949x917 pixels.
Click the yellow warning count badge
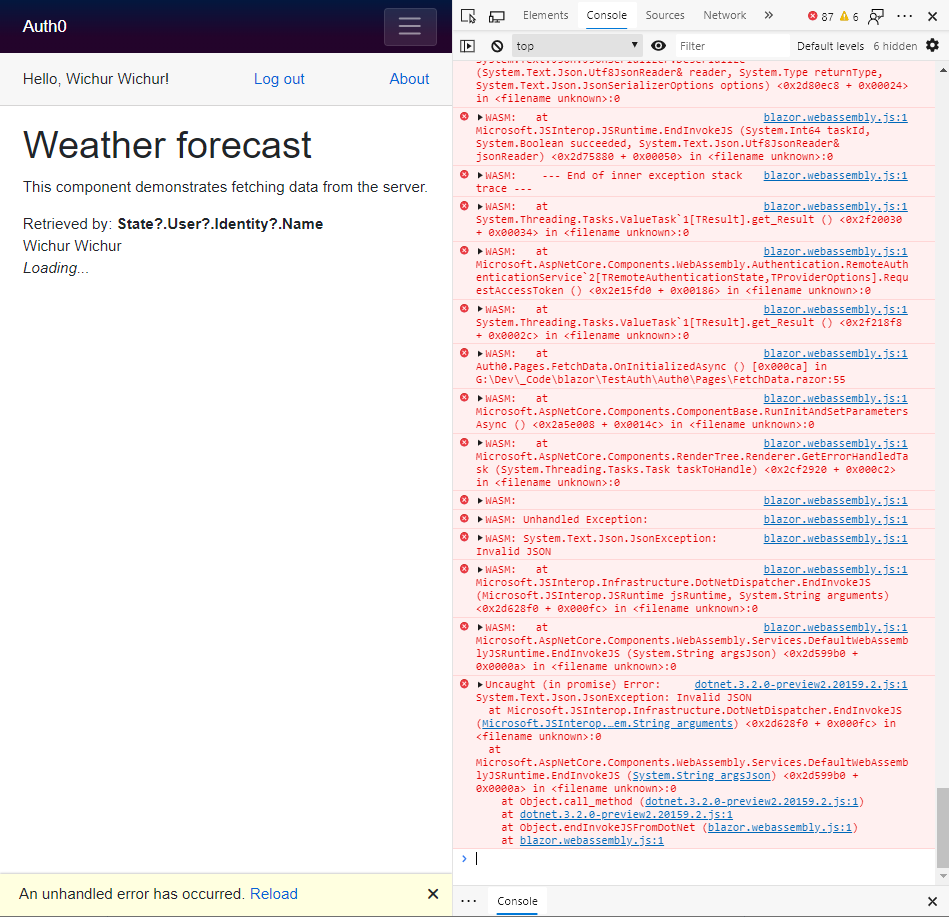point(849,16)
